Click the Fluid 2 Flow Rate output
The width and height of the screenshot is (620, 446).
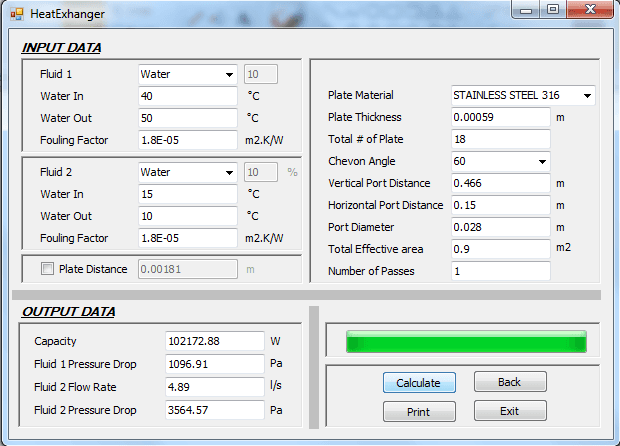click(215, 387)
